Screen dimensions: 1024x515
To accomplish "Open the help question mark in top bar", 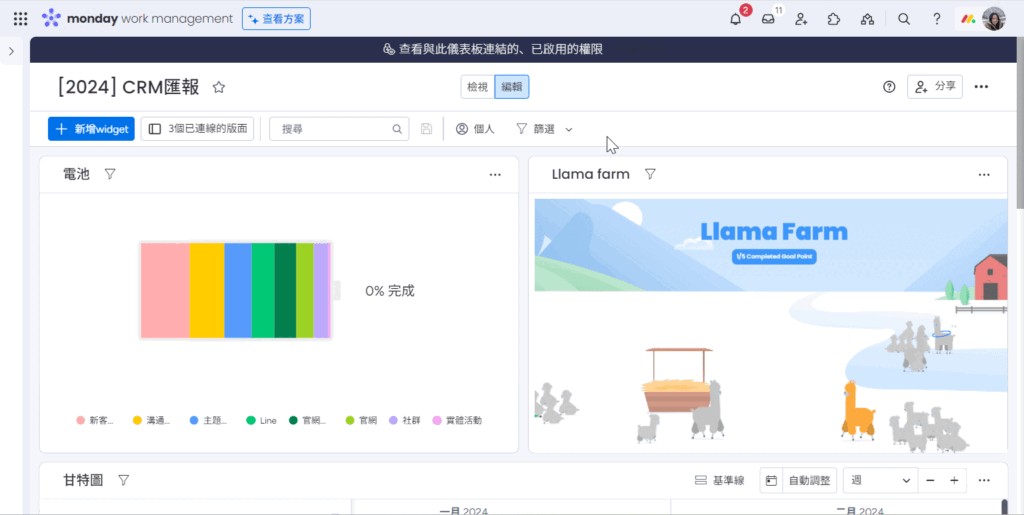I will click(936, 19).
